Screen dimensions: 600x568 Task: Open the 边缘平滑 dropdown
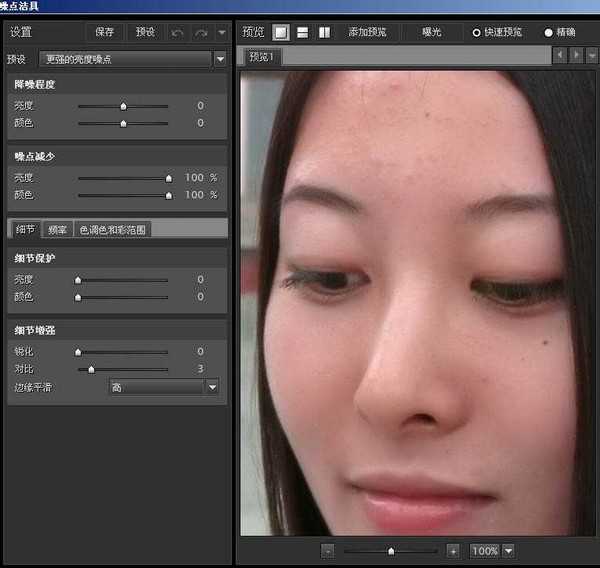pyautogui.click(x=211, y=387)
